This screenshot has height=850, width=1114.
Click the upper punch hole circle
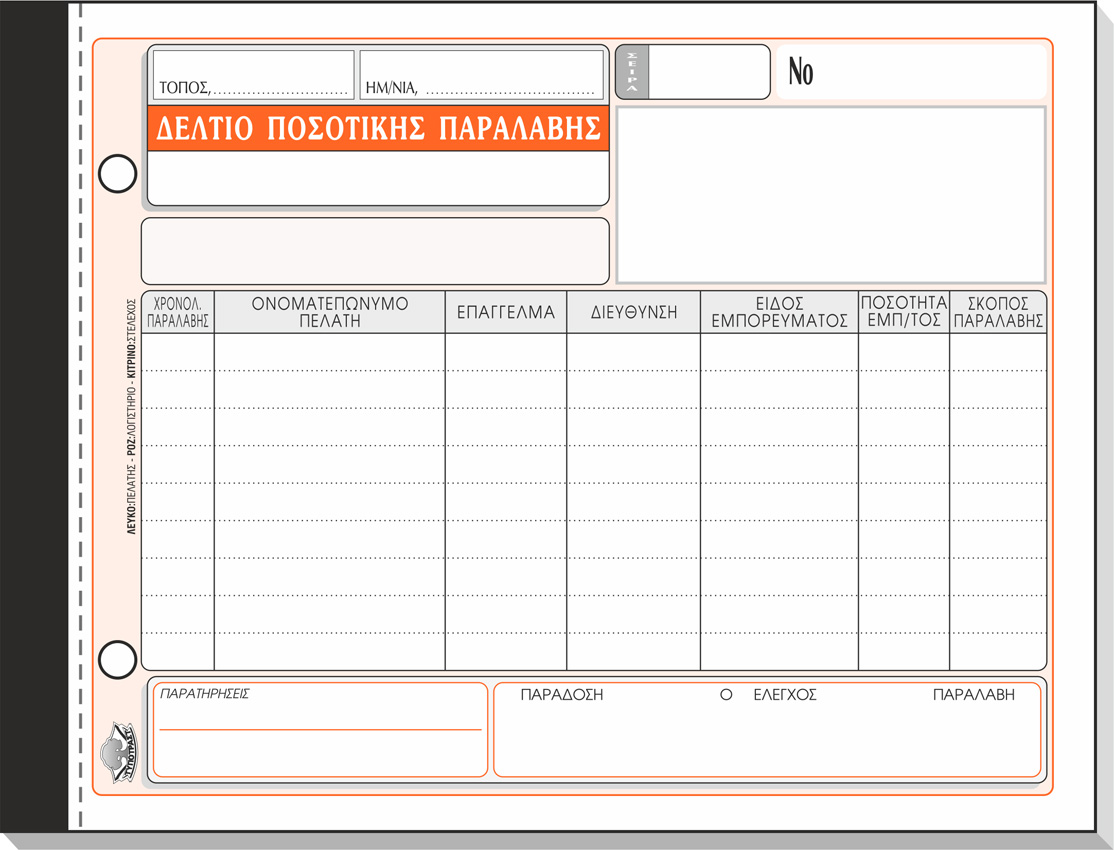click(x=117, y=174)
